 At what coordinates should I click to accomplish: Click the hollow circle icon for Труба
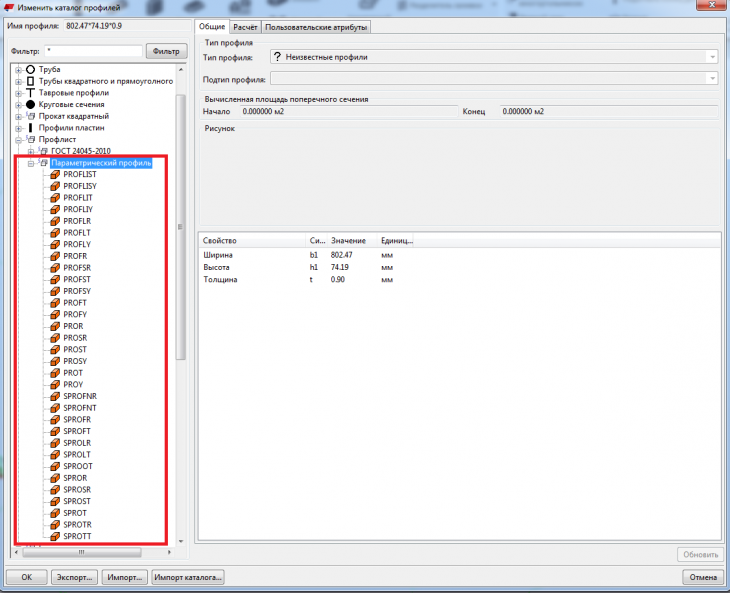[x=31, y=70]
